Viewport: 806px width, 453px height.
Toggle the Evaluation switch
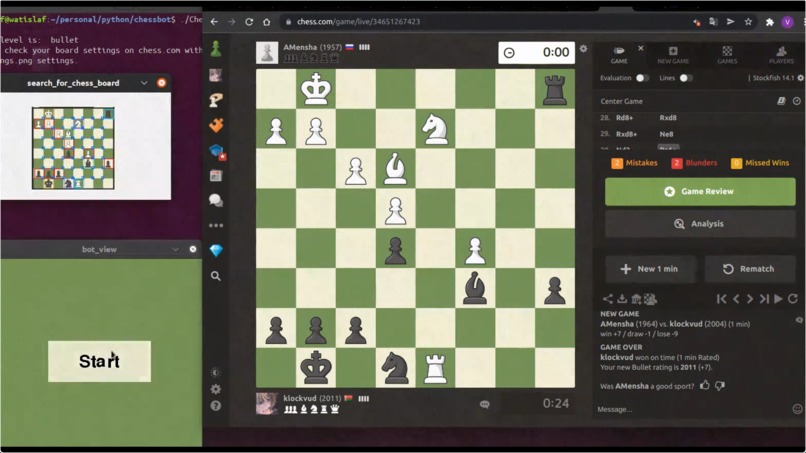point(642,78)
